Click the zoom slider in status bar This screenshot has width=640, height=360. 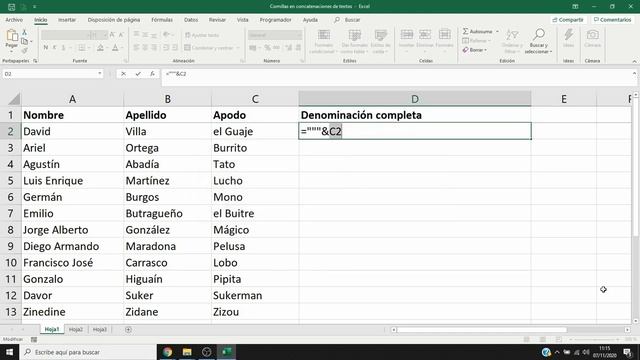(x=595, y=339)
